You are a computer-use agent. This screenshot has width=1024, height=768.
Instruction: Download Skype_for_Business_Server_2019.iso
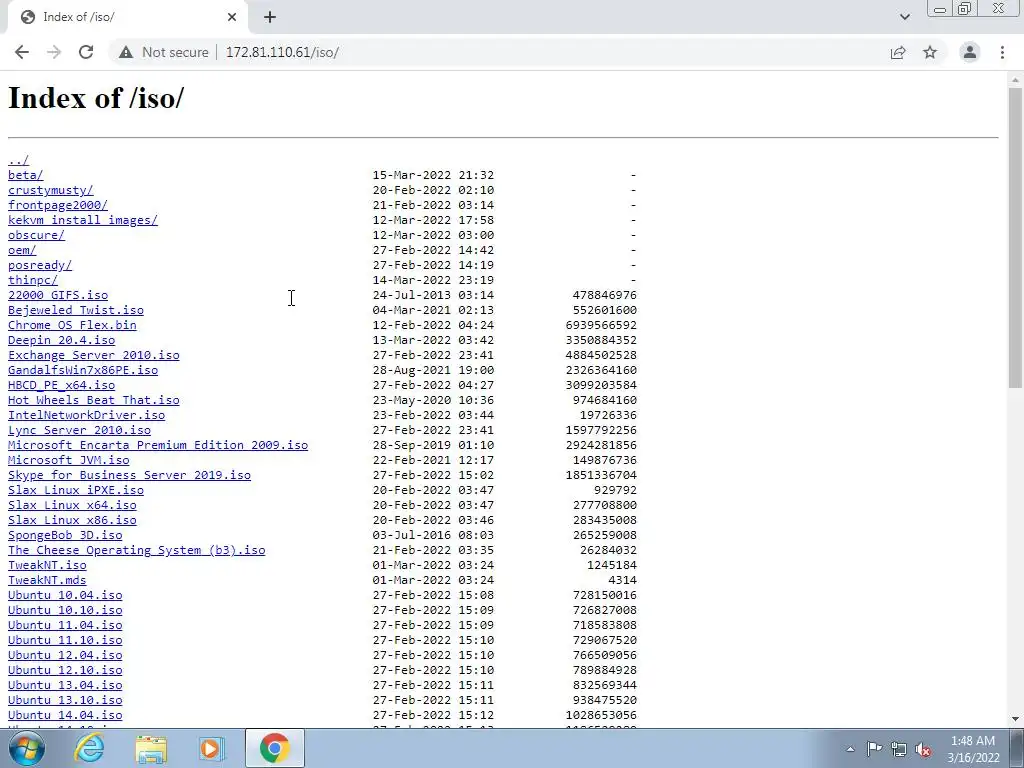(x=129, y=475)
